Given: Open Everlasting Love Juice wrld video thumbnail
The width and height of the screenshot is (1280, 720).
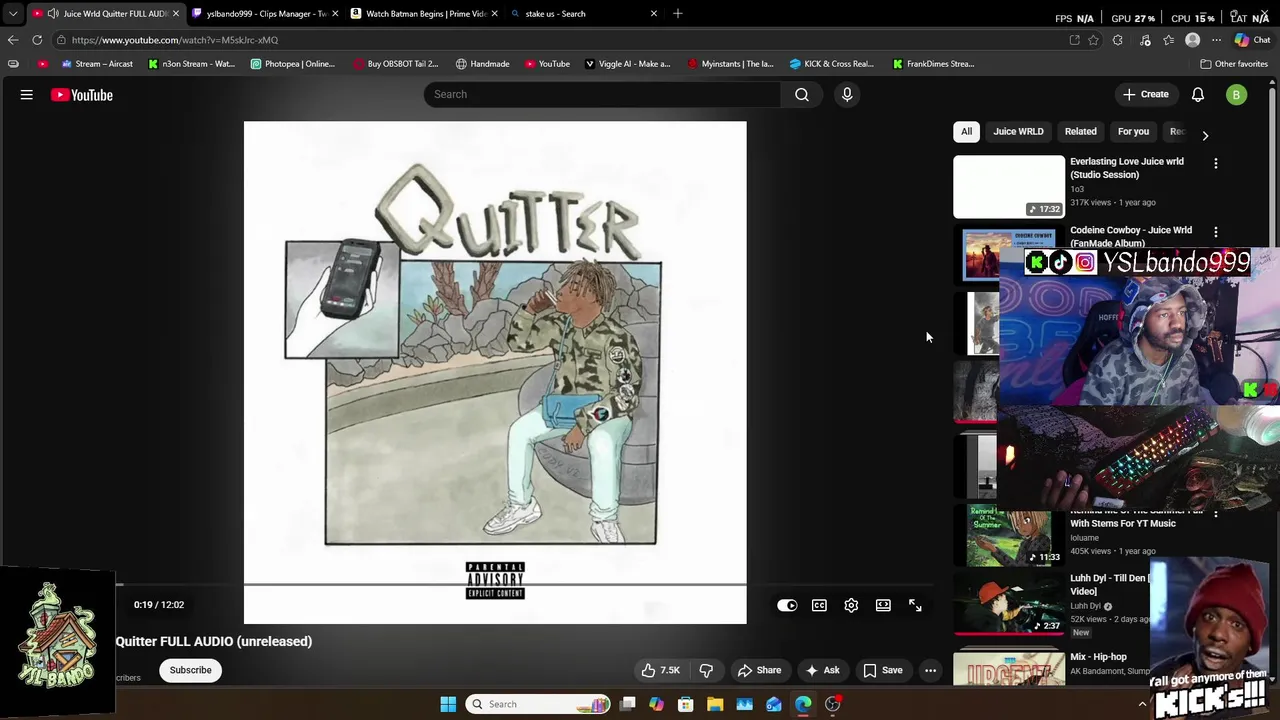Looking at the screenshot, I should click(x=1009, y=187).
